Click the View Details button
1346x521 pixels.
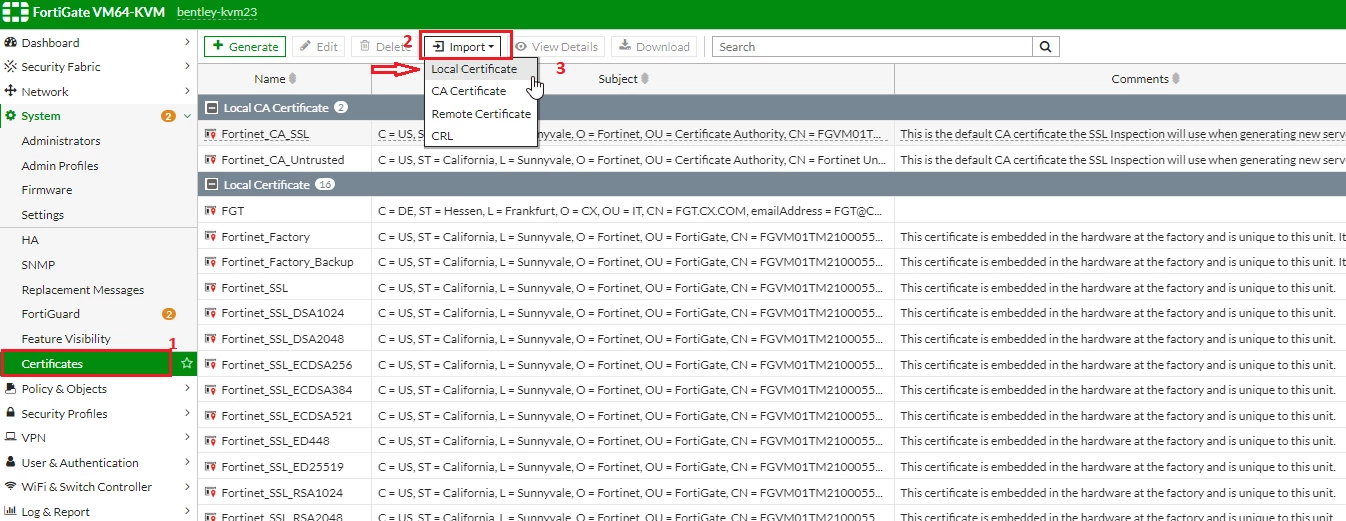pyautogui.click(x=556, y=47)
